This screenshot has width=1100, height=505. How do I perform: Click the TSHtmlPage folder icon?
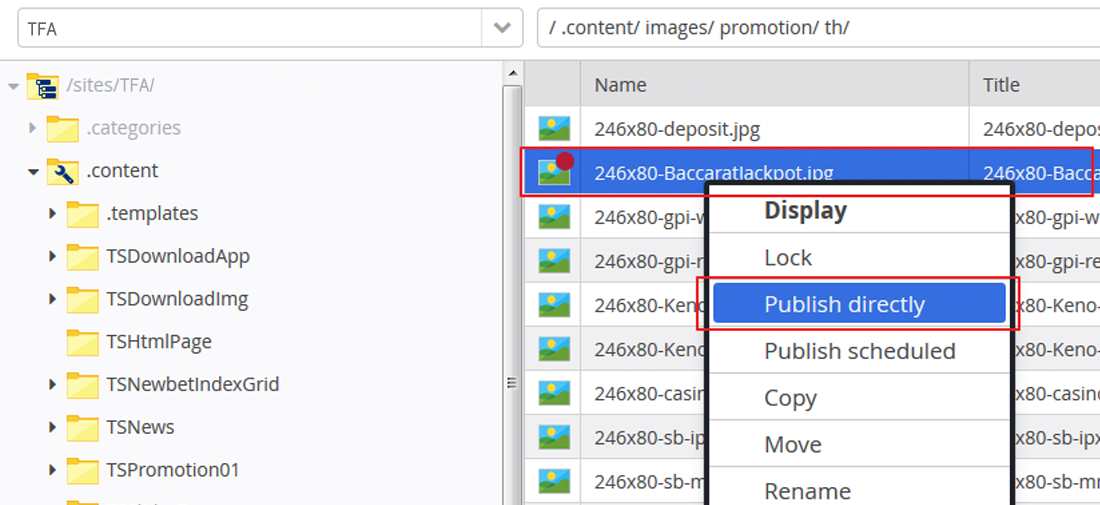83,342
